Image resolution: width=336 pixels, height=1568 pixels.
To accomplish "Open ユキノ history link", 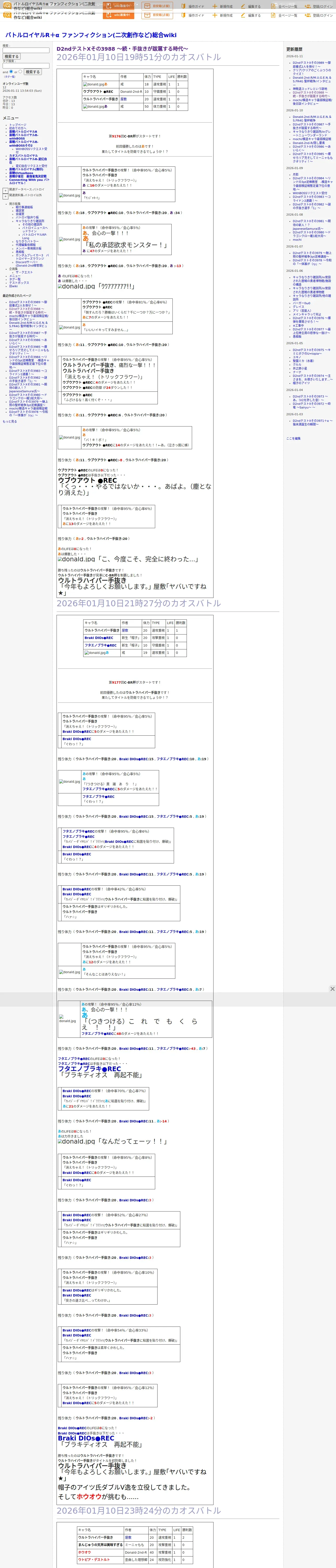I will click(297, 357).
